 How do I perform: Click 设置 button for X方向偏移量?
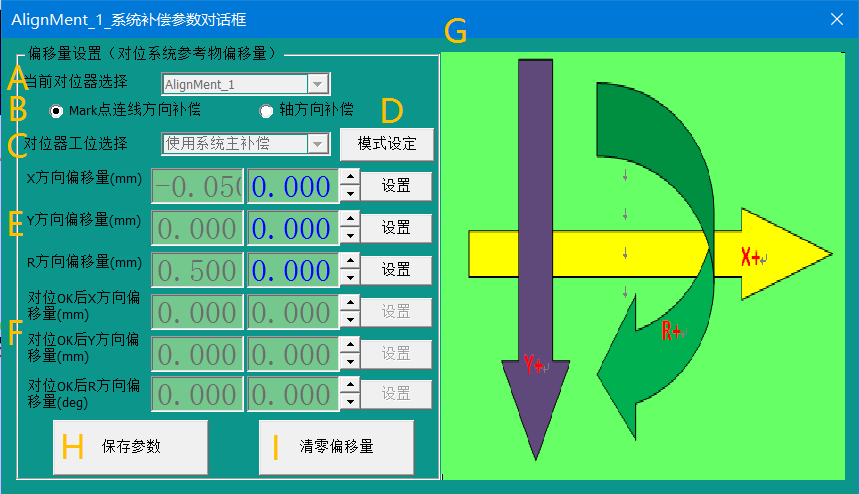pos(396,186)
